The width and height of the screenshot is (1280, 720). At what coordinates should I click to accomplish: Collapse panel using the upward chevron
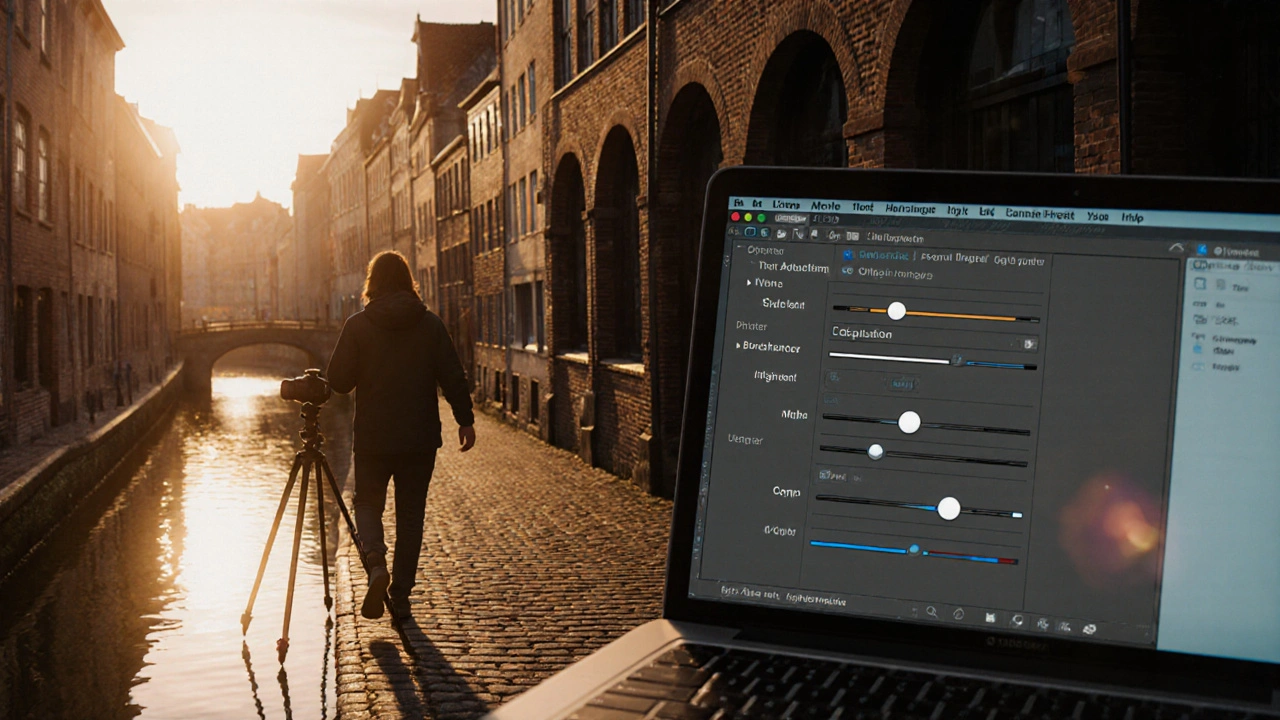1176,248
